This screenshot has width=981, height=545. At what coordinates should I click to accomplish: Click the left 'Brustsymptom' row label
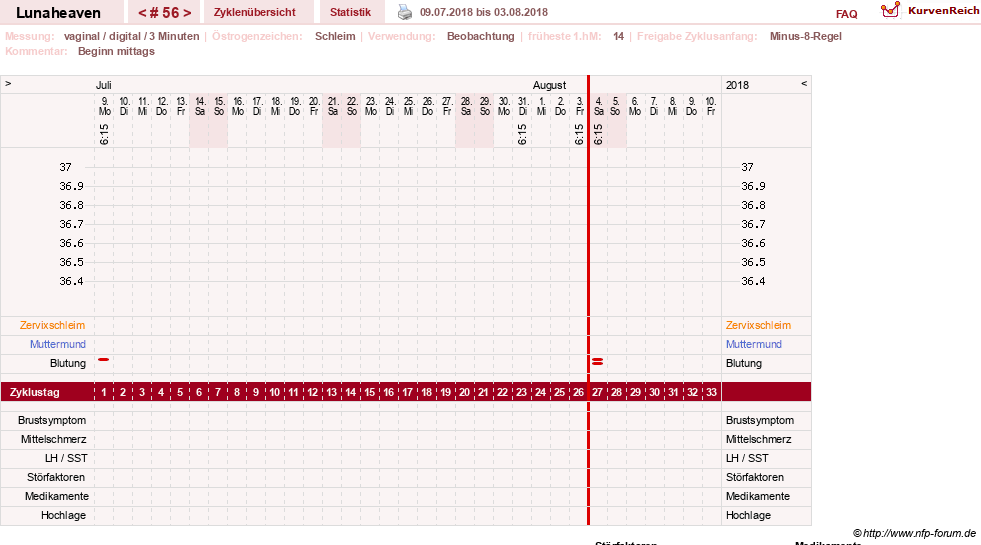pyautogui.click(x=52, y=420)
